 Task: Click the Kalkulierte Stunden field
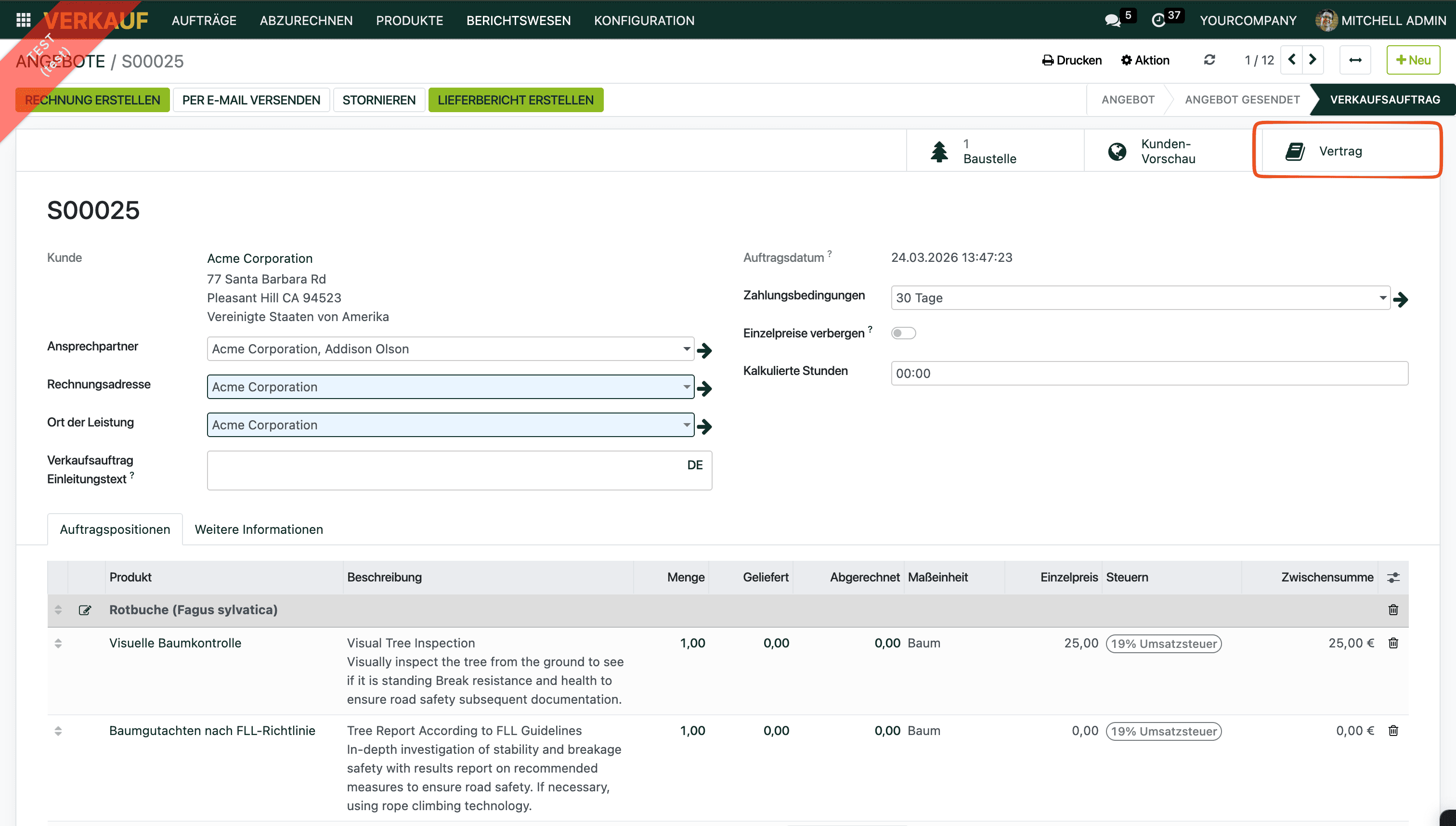click(x=1148, y=374)
